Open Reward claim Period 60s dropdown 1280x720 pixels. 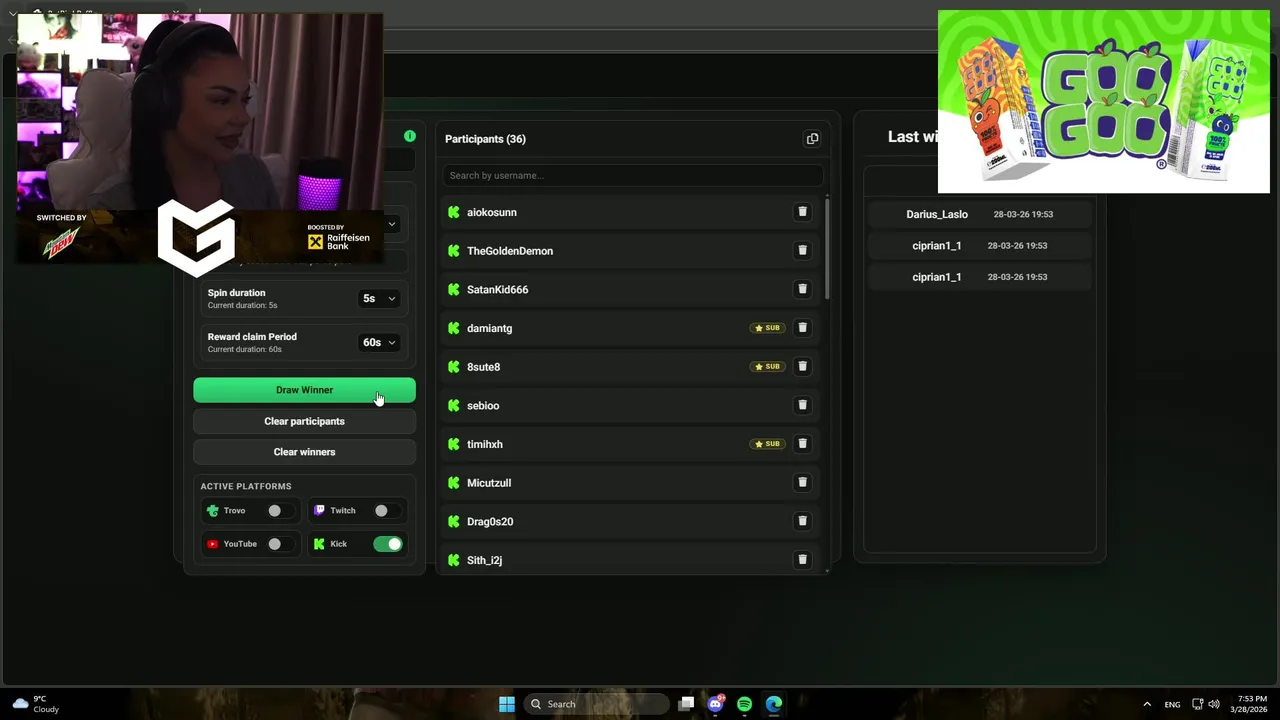[379, 342]
